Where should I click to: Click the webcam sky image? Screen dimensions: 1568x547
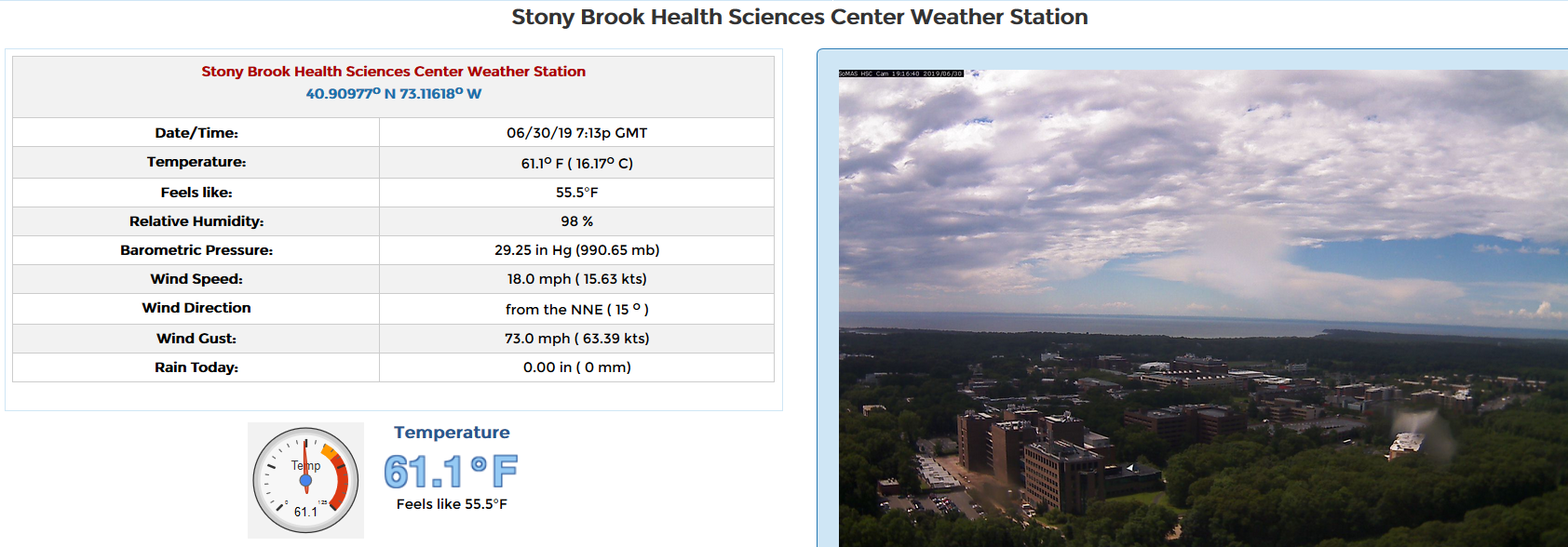pyautogui.click(x=1203, y=308)
